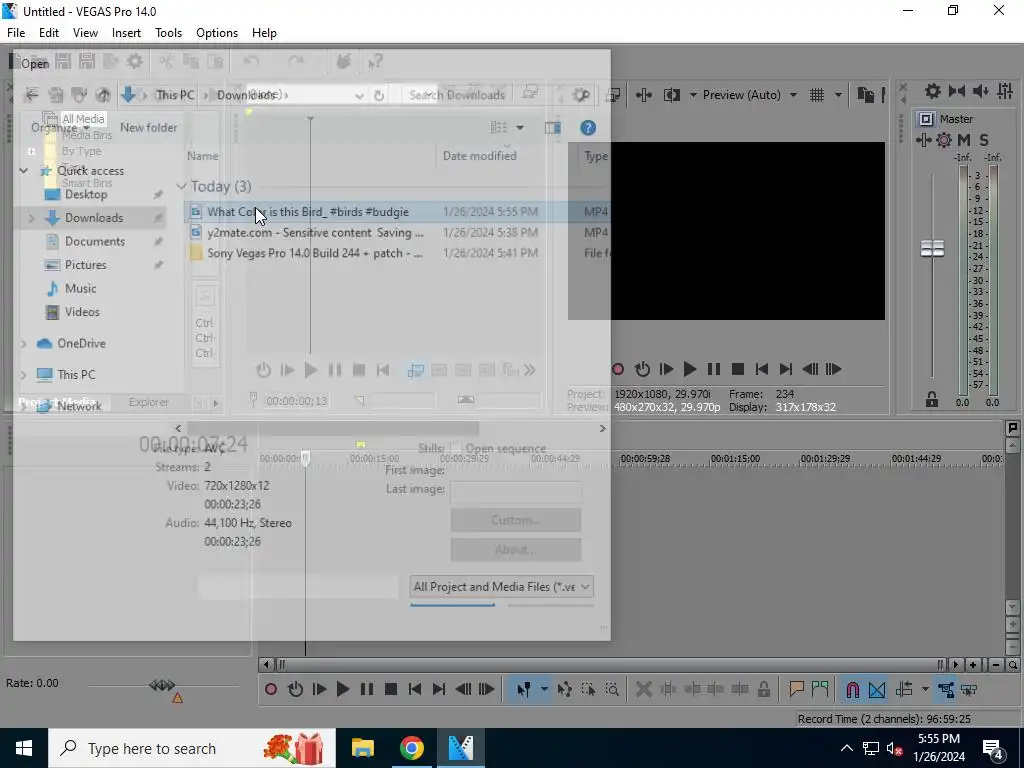Click Play From Start on timeline transport

coord(319,689)
